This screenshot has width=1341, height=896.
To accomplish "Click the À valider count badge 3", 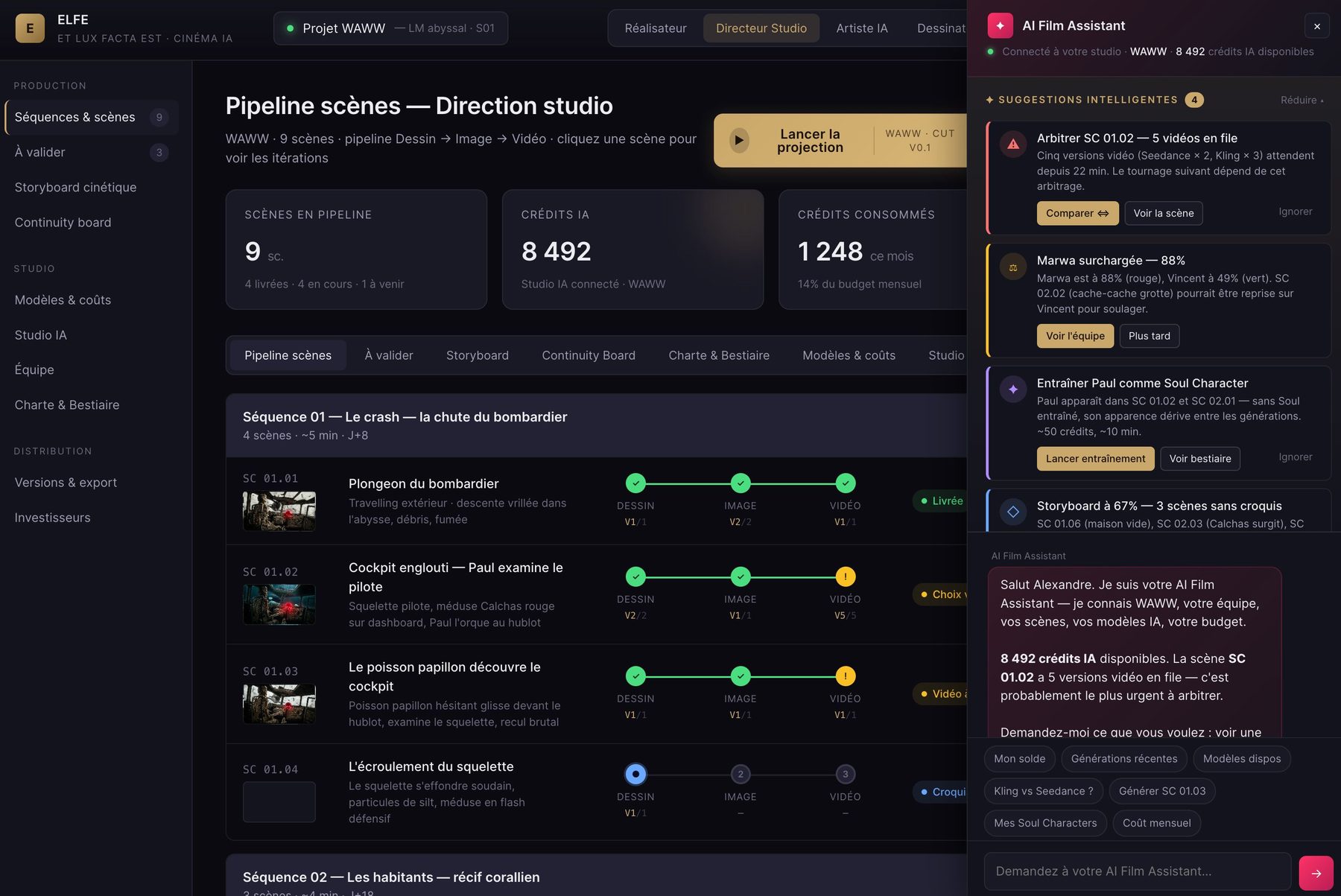I will point(159,153).
